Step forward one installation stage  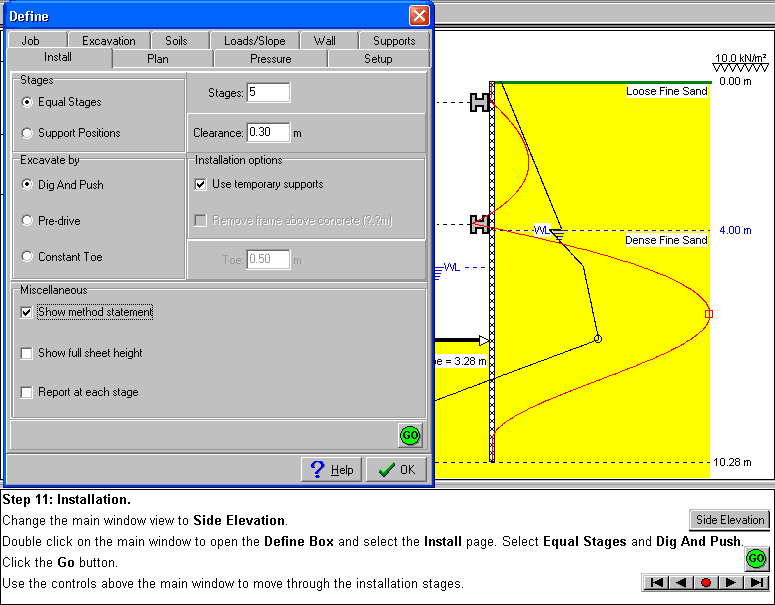731,583
